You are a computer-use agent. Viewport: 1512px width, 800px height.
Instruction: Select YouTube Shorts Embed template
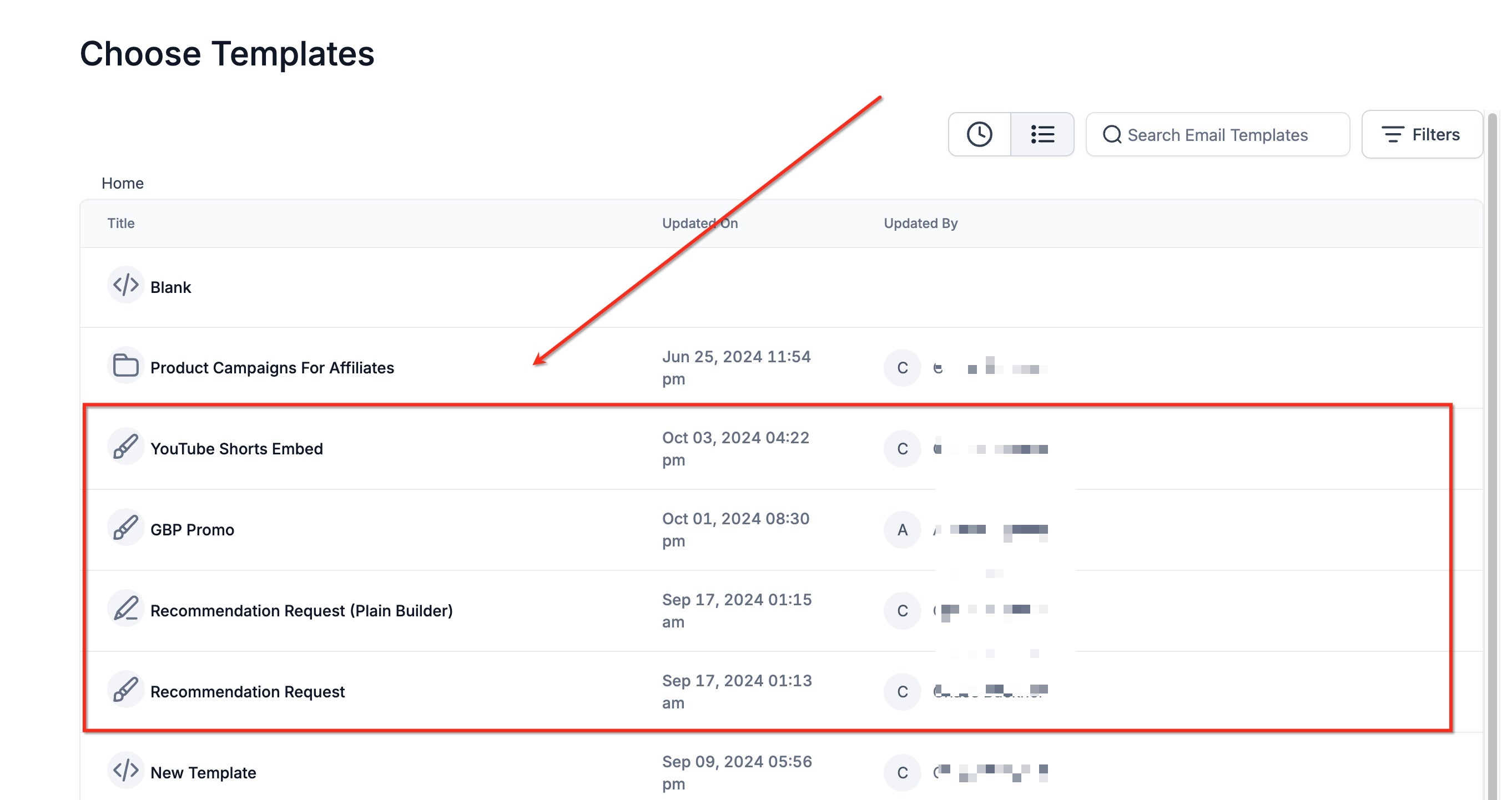tap(236, 449)
